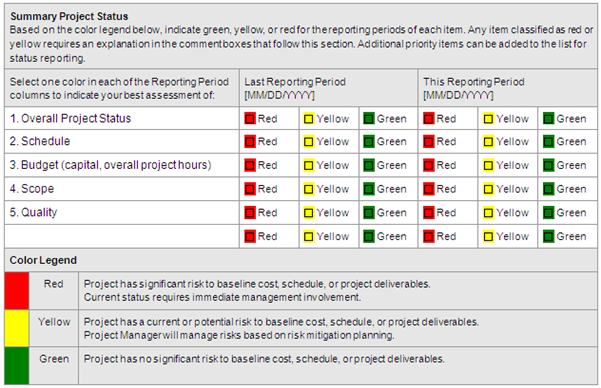Check Red for Overall Project Status last period
Image resolution: width=601 pixels, height=388 pixels.
[x=250, y=118]
